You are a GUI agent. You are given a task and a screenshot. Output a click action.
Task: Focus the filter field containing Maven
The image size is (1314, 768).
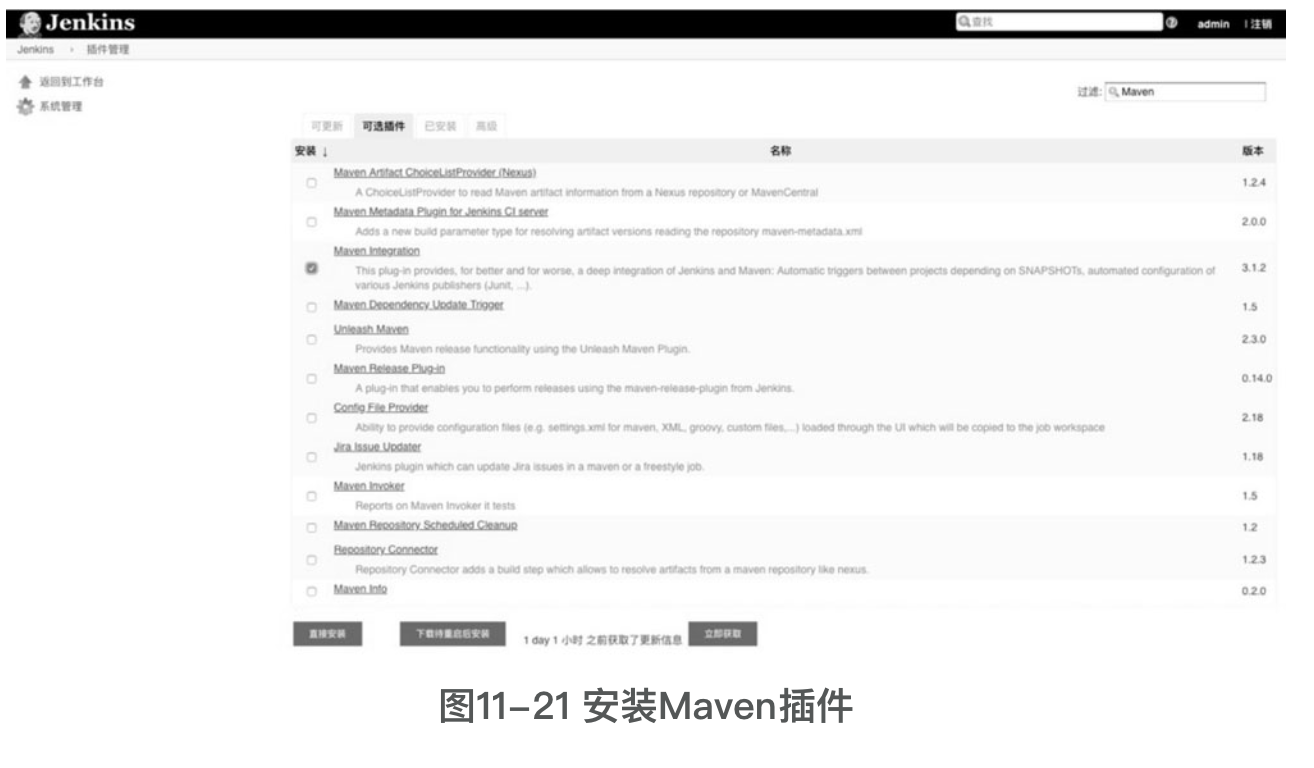tap(1185, 92)
